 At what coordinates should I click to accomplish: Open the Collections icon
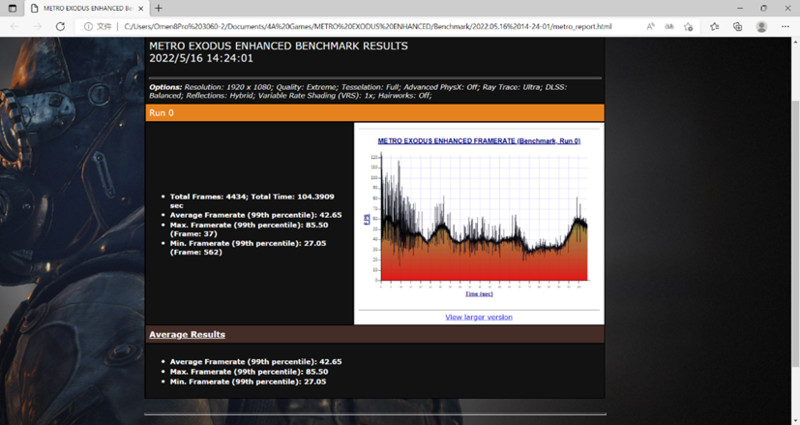point(737,27)
